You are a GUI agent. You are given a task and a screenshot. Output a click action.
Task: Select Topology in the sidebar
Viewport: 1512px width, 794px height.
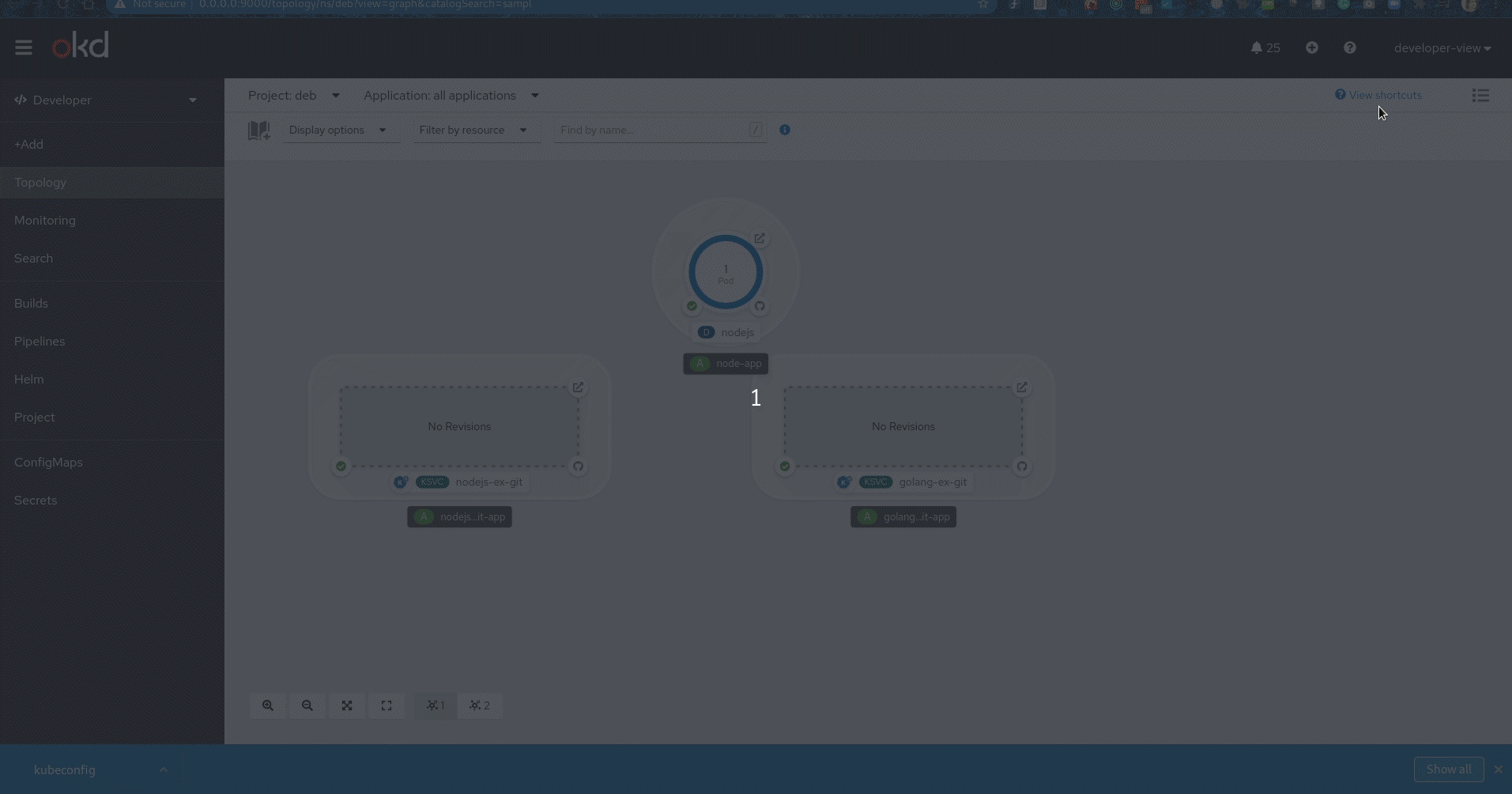click(x=112, y=183)
